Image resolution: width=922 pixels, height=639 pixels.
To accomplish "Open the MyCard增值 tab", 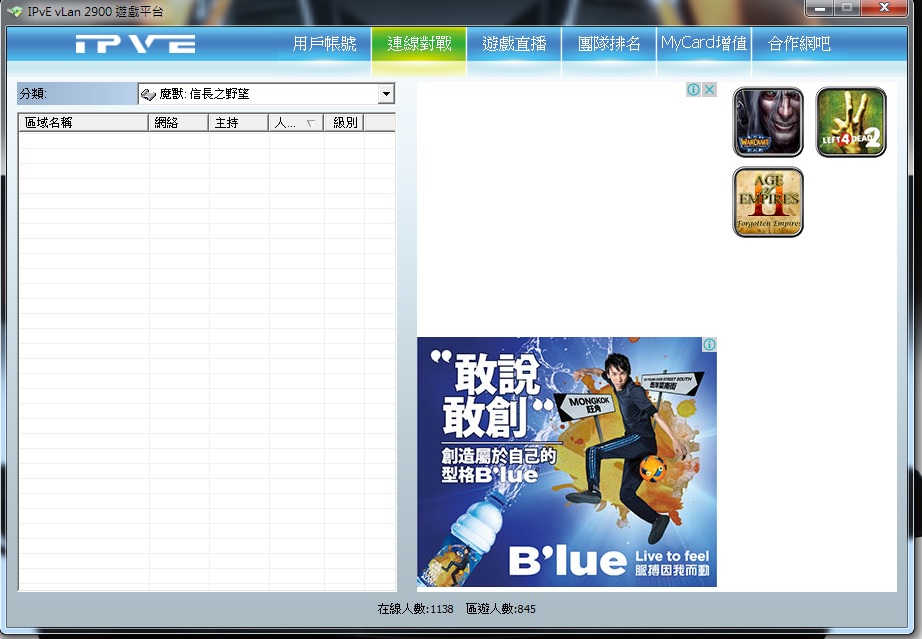I will (x=704, y=44).
